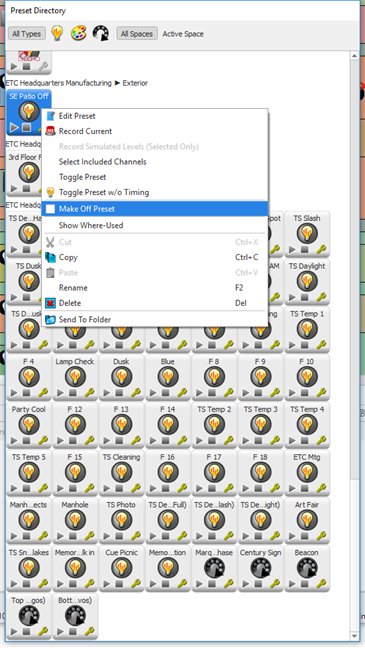Play the SE Patio Off preset
Viewport: 365px width, 652px height.
[14, 128]
